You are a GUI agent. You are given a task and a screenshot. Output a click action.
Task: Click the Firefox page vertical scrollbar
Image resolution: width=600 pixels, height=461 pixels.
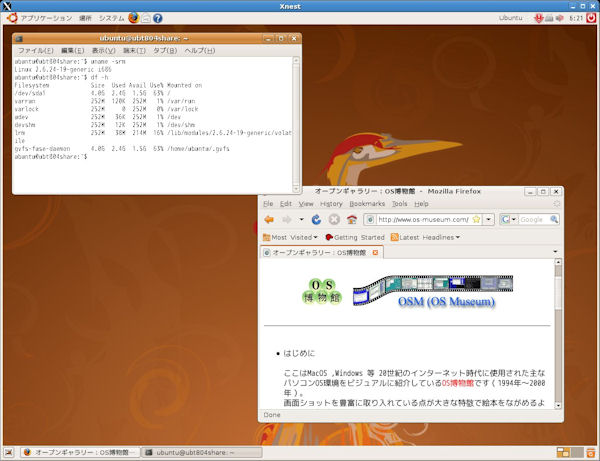558,334
